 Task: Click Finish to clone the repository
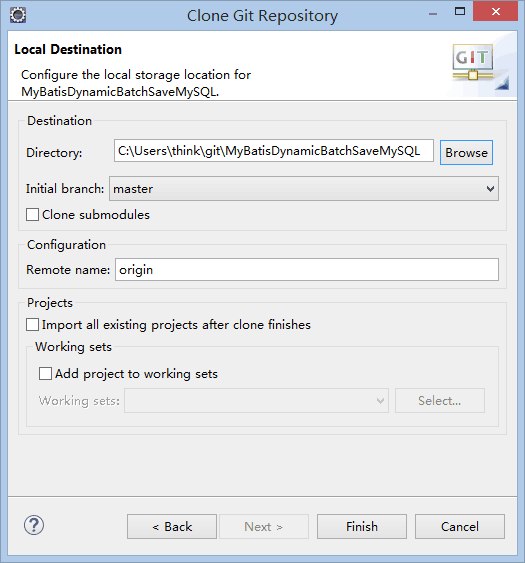(x=362, y=527)
